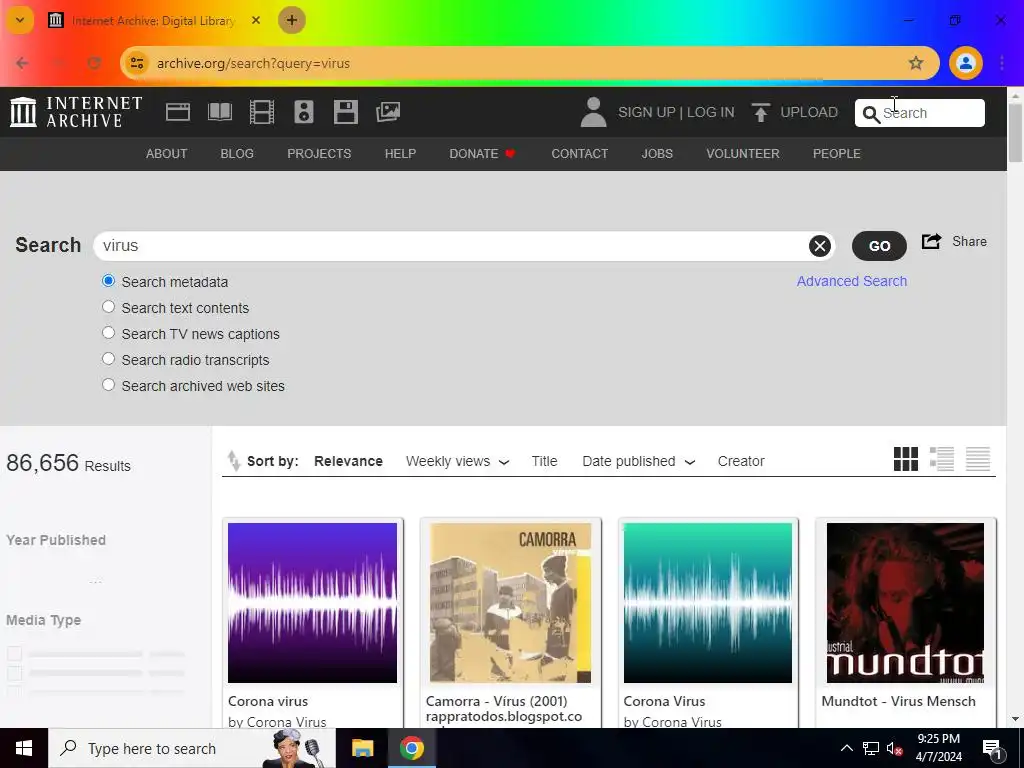1024x768 pixels.
Task: Click the upload arrow icon
Action: coord(760,112)
